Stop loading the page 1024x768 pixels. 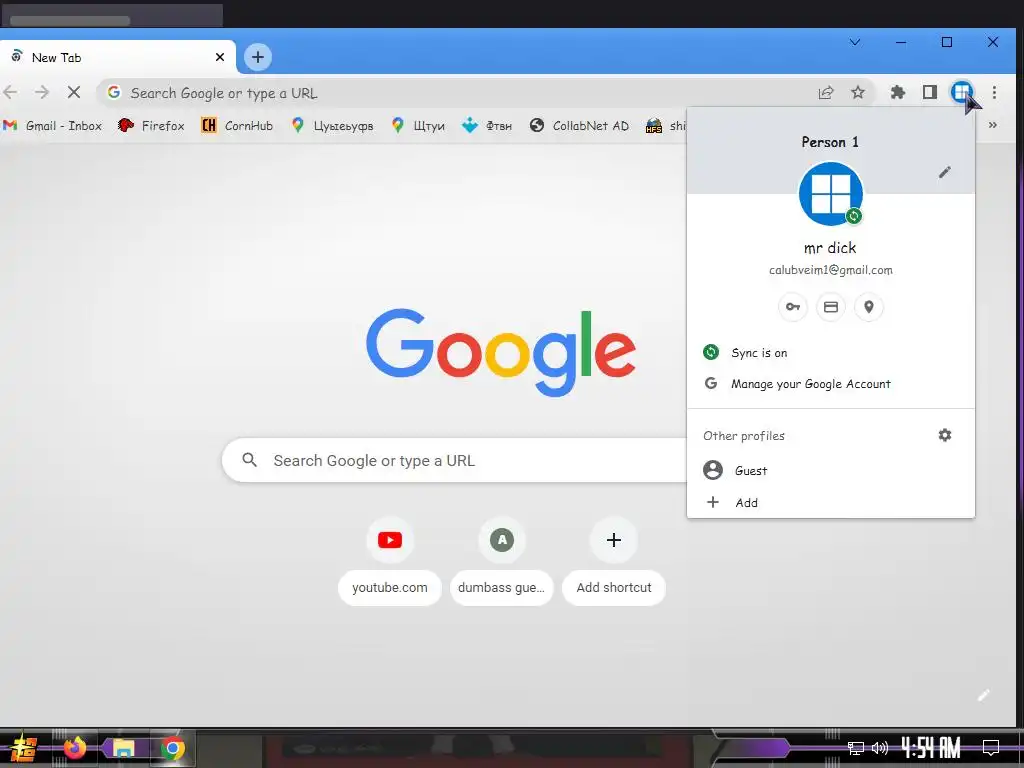[x=74, y=92]
